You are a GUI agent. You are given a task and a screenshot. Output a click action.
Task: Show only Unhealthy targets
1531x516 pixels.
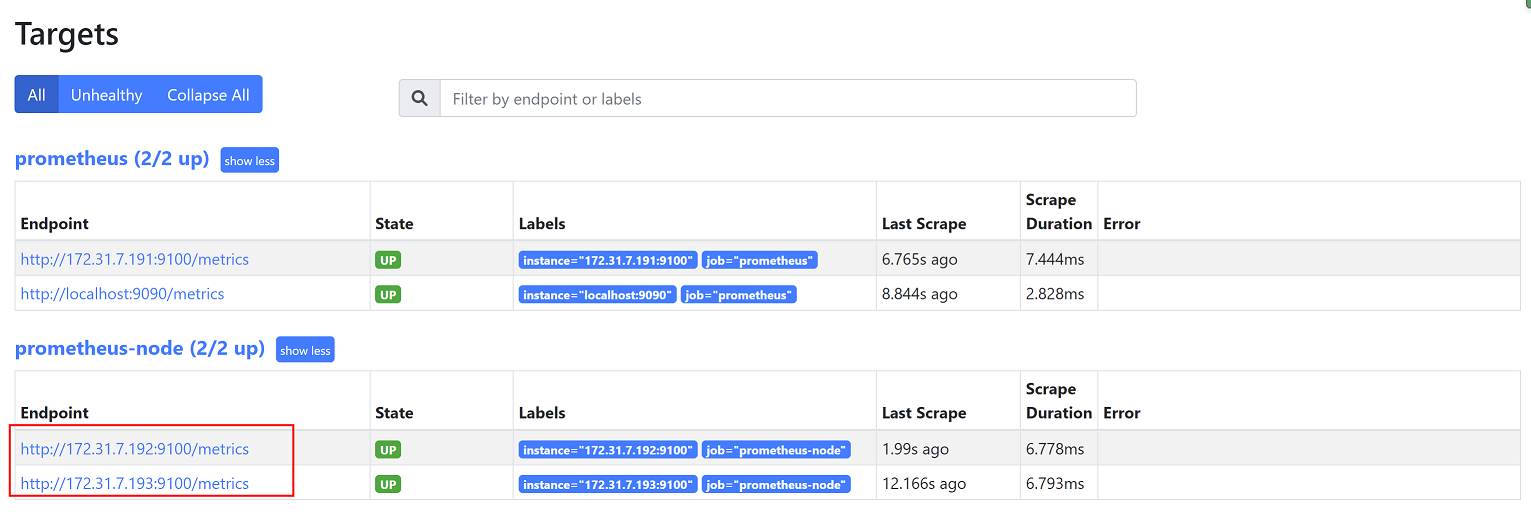[x=106, y=95]
